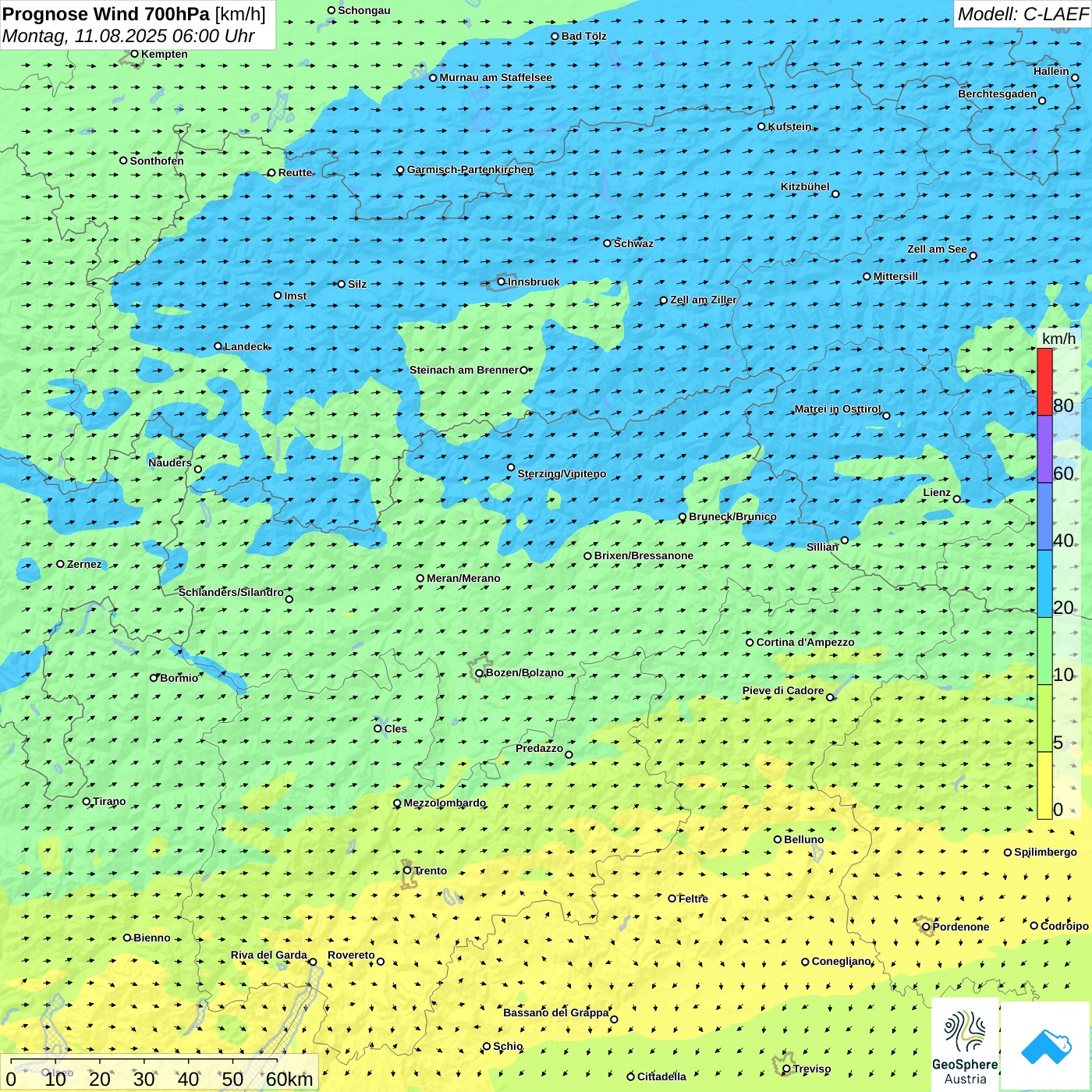
Task: Click the Mittersill city label
Action: point(895,276)
